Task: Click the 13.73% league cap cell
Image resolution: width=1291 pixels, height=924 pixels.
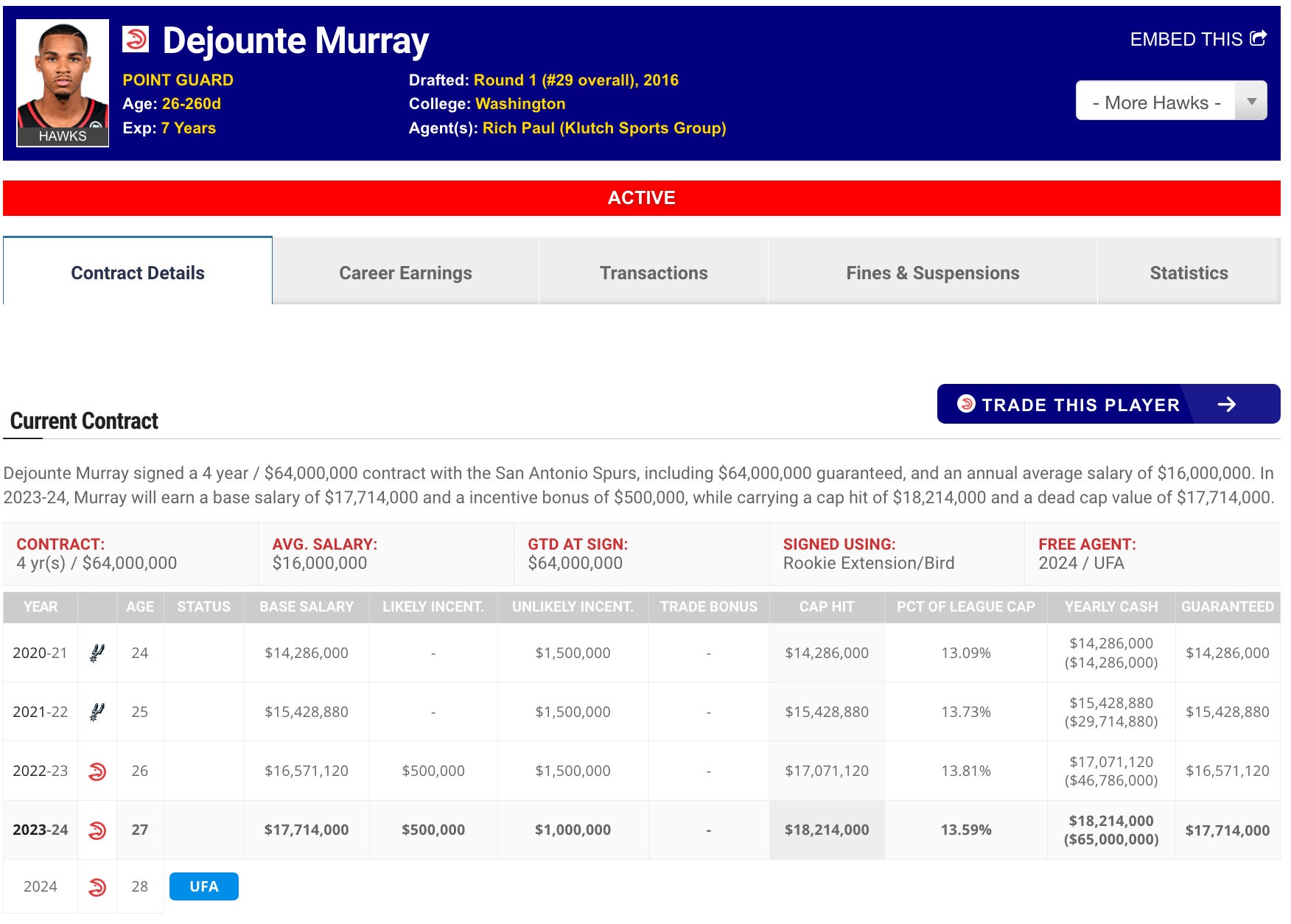Action: 965,712
